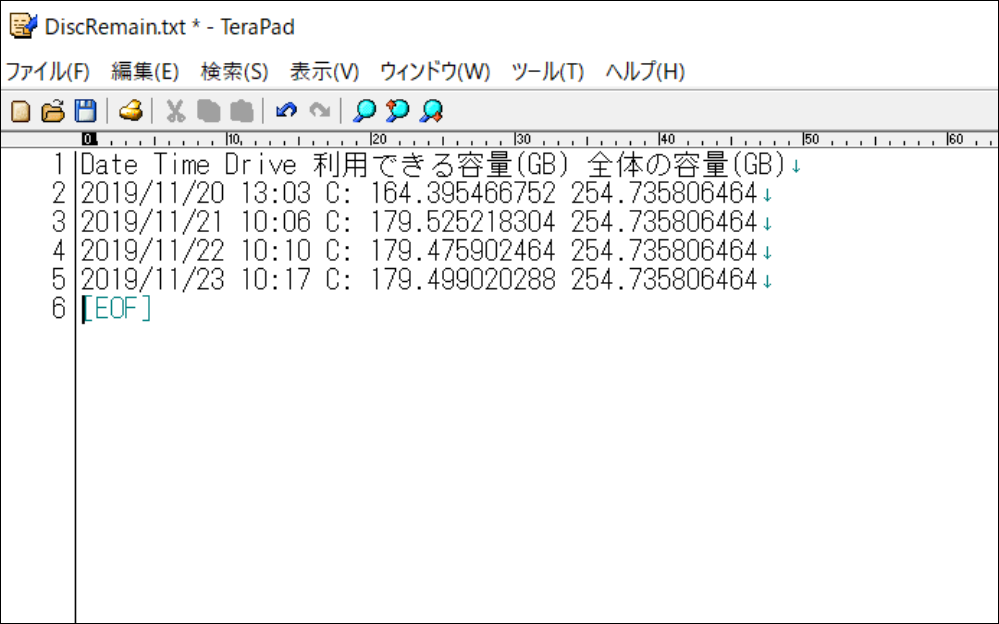Click the value 164.395466752
Screen dimensions: 999x624
(x=463, y=194)
